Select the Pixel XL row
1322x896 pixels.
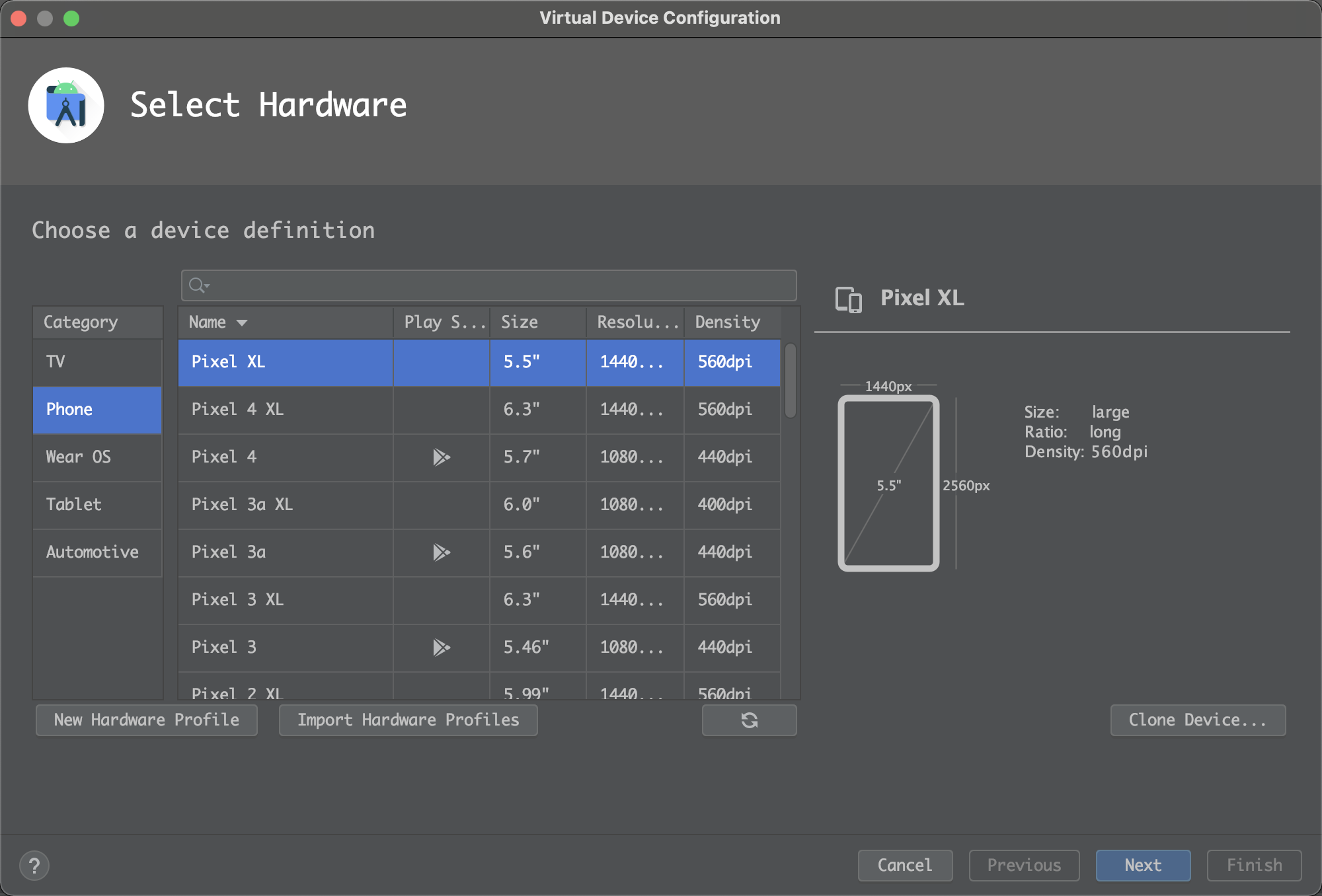(479, 362)
